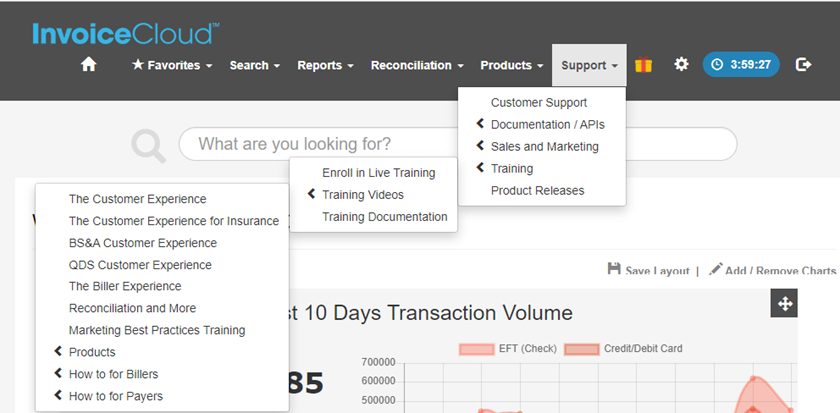The height and width of the screenshot is (413, 840).
Task: Collapse the Support dropdown menu
Action: click(589, 65)
